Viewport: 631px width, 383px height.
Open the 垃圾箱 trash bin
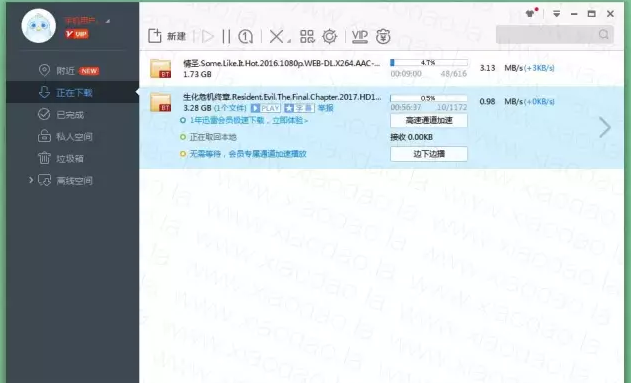point(61,159)
